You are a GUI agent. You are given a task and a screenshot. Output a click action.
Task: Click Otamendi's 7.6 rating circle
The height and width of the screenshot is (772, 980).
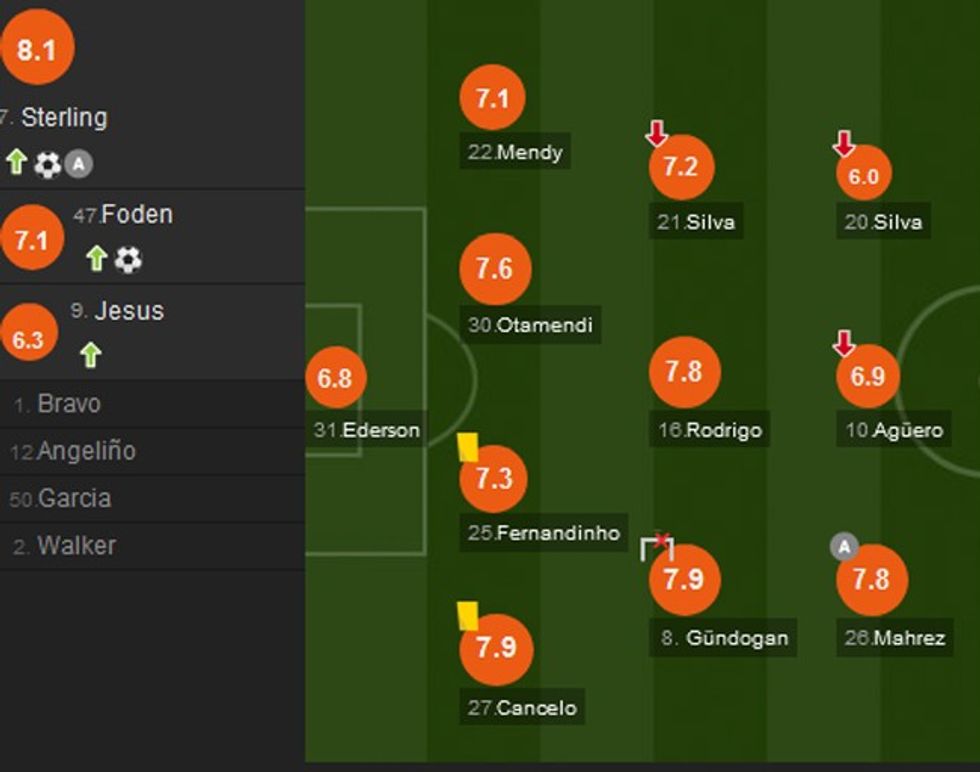(x=494, y=269)
